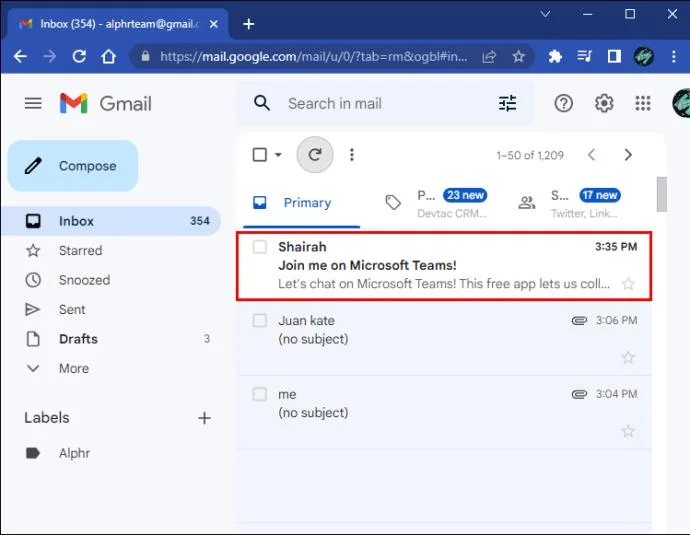The image size is (690, 535).
Task: Go back in the browser
Action: pos(21,56)
